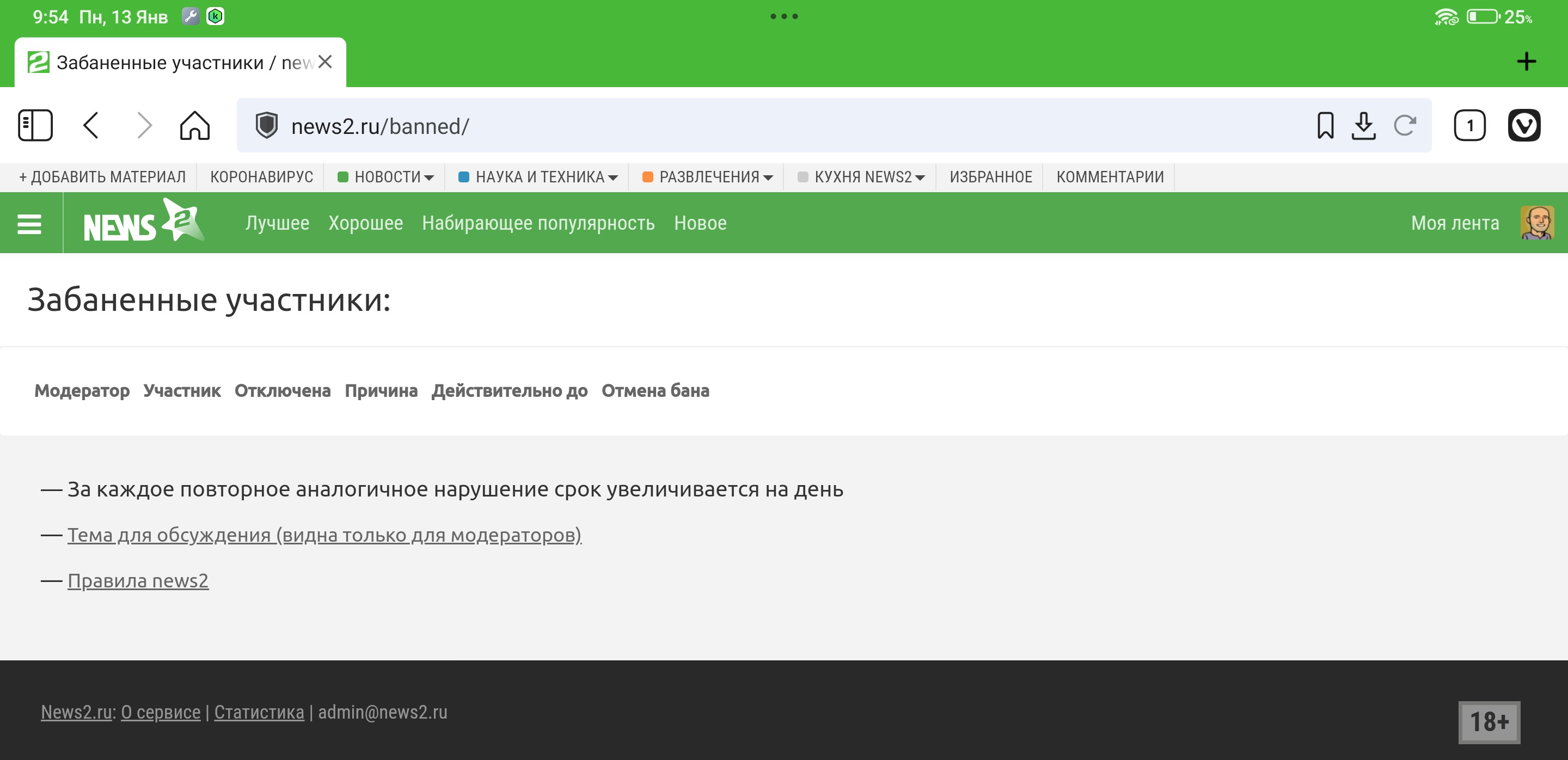Go back to previous page

(91, 126)
